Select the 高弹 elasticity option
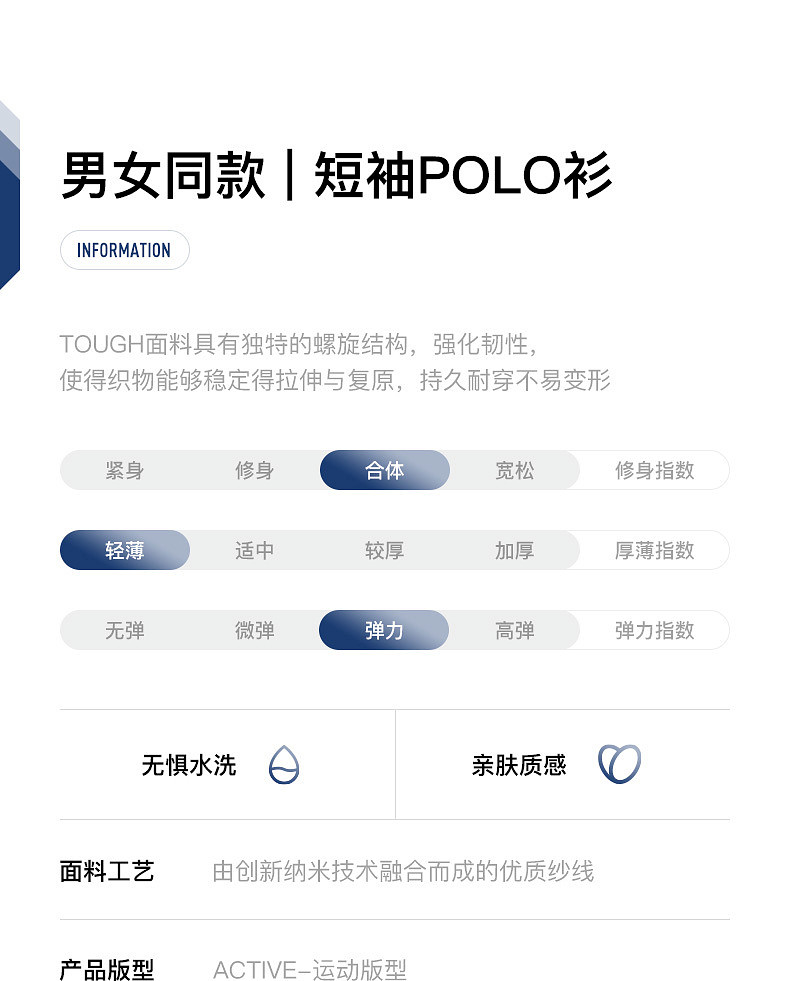This screenshot has width=790, height=981. point(515,630)
